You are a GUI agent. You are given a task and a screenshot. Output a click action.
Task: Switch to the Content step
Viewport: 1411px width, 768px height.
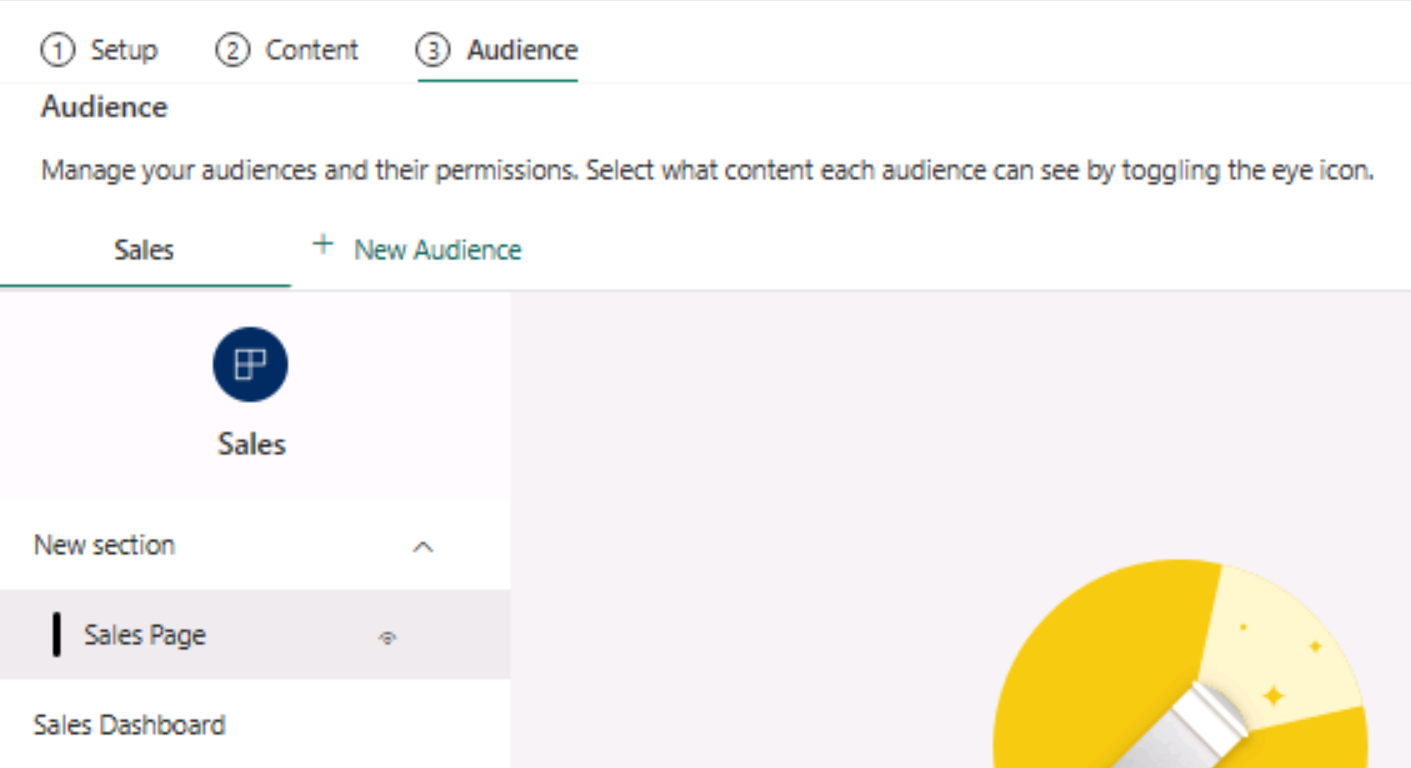[312, 50]
